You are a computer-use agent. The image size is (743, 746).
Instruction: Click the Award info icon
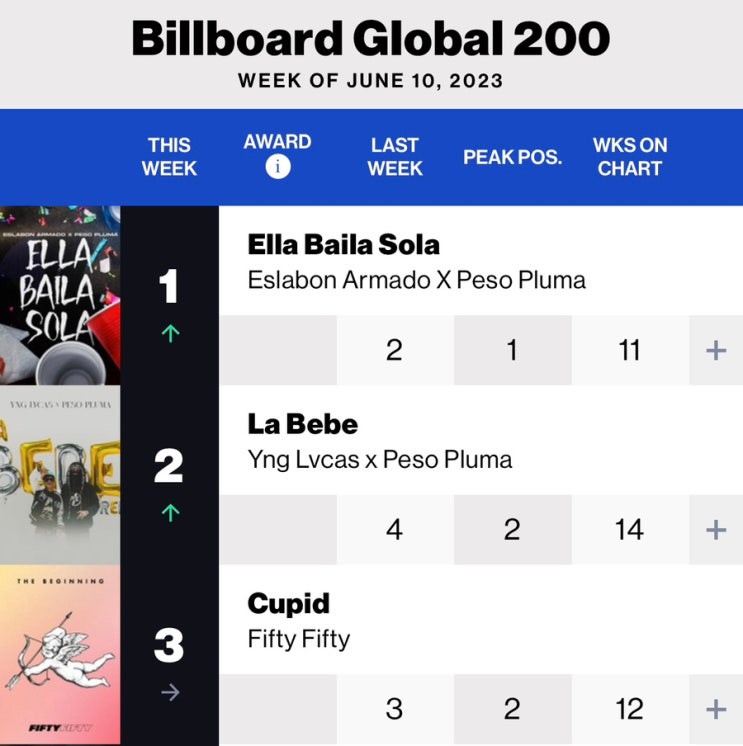pyautogui.click(x=278, y=167)
